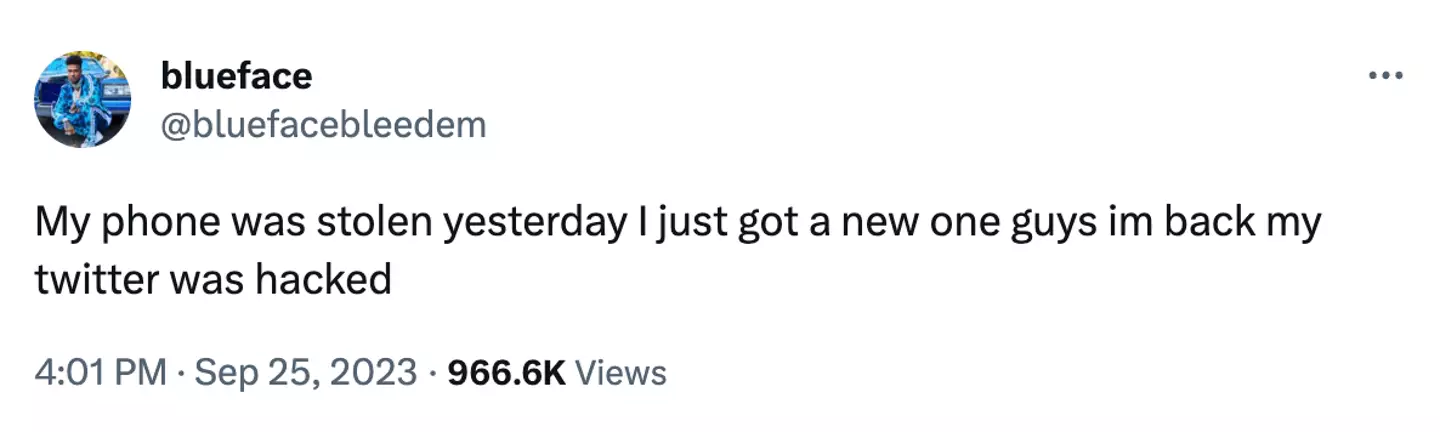Open the three-dot more options menu
Viewport: 1440px width, 432px height.
click(x=1387, y=76)
